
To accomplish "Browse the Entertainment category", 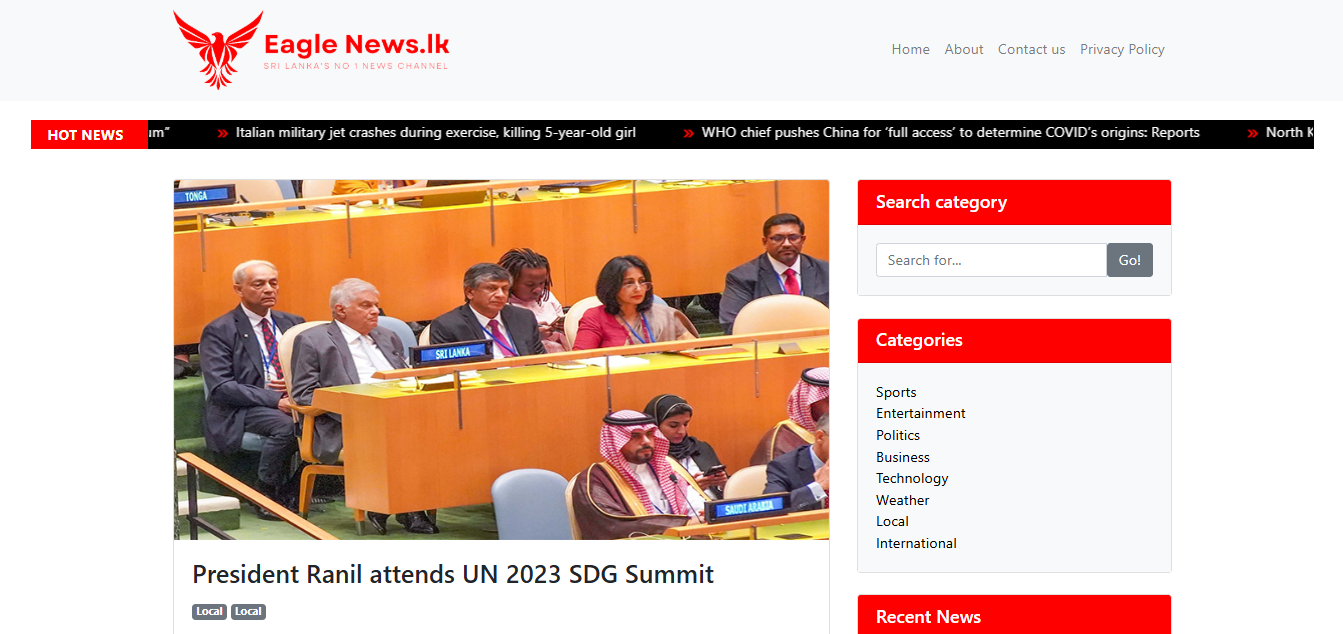I will 921,413.
